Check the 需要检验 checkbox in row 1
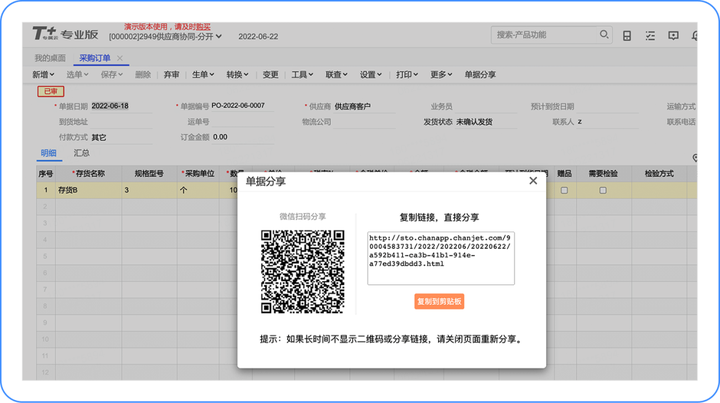 tap(603, 190)
